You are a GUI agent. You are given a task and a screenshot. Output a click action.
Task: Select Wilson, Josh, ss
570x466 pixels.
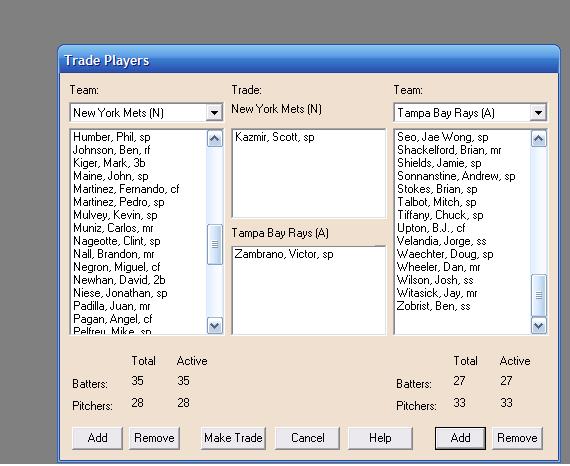pos(435,280)
